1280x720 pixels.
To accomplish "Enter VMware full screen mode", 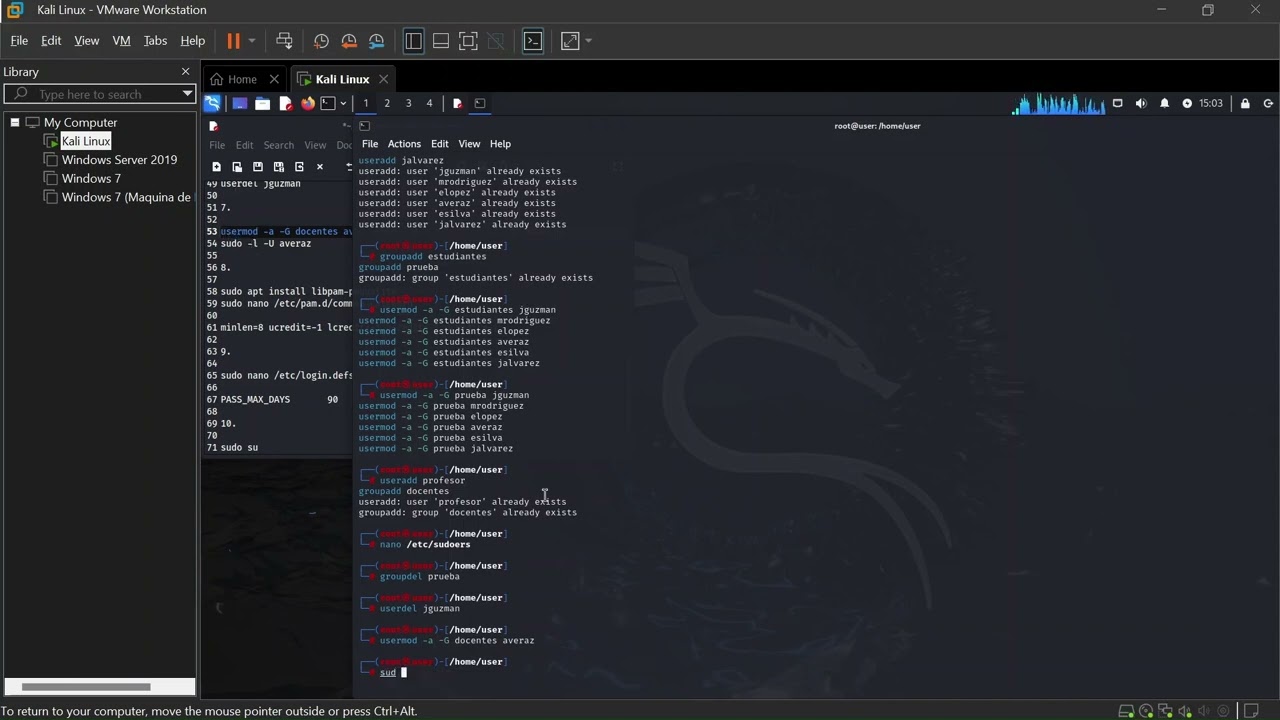I will tap(468, 41).
